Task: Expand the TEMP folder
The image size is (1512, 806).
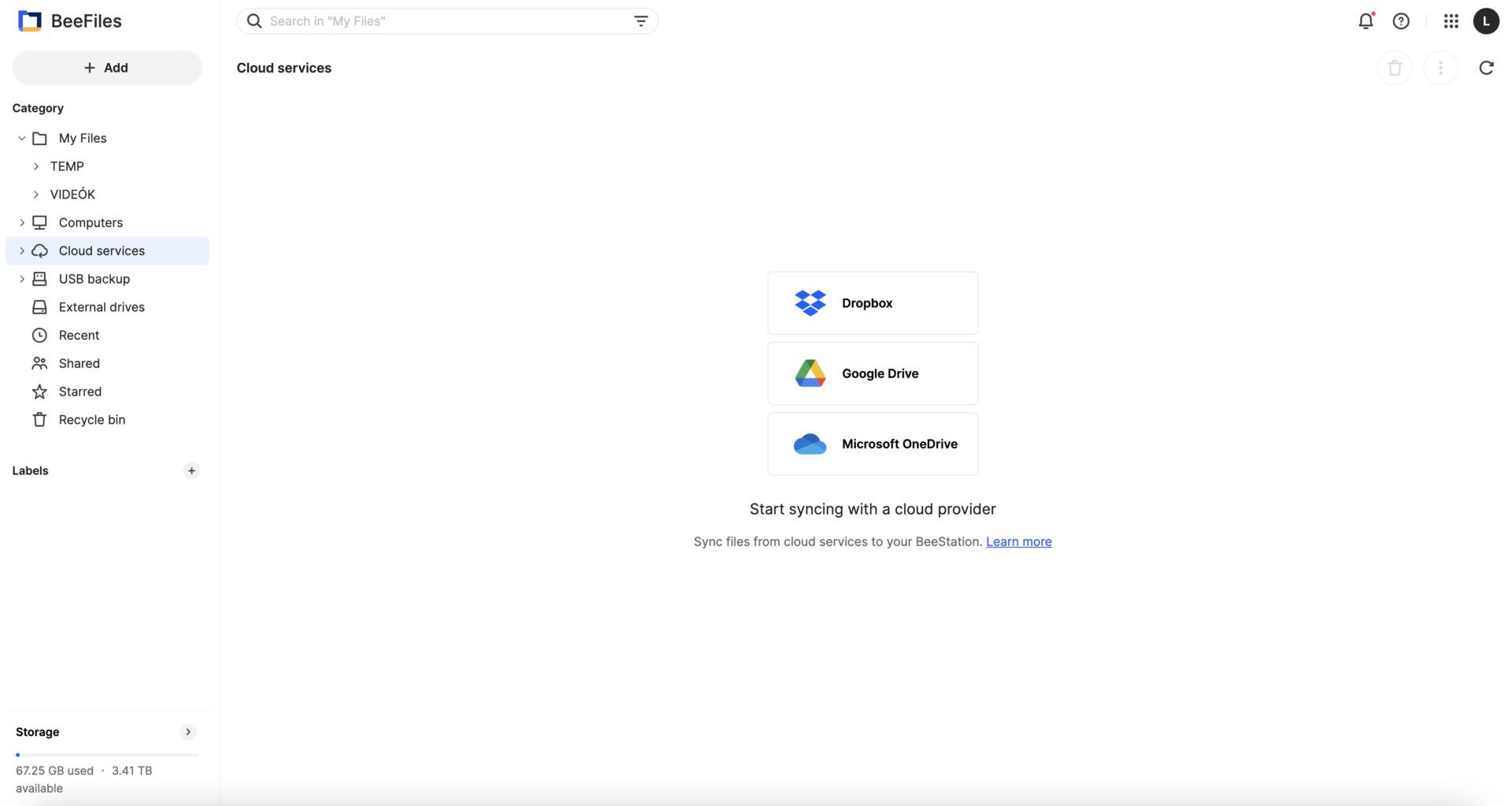Action: 36,166
